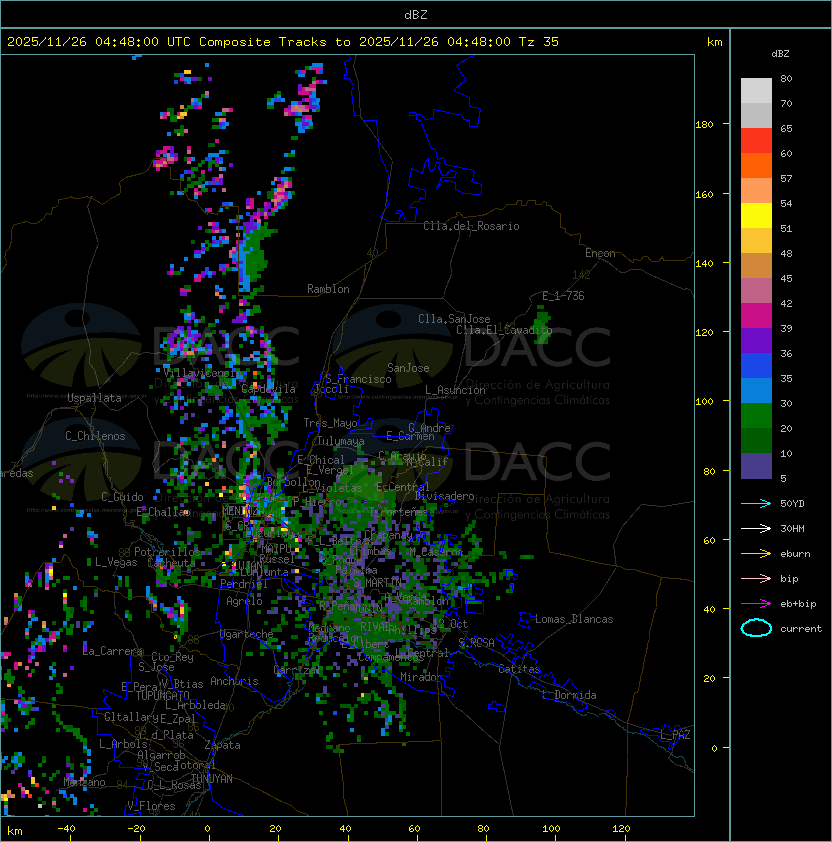Click the 'E_1-736' map label

coord(563,296)
